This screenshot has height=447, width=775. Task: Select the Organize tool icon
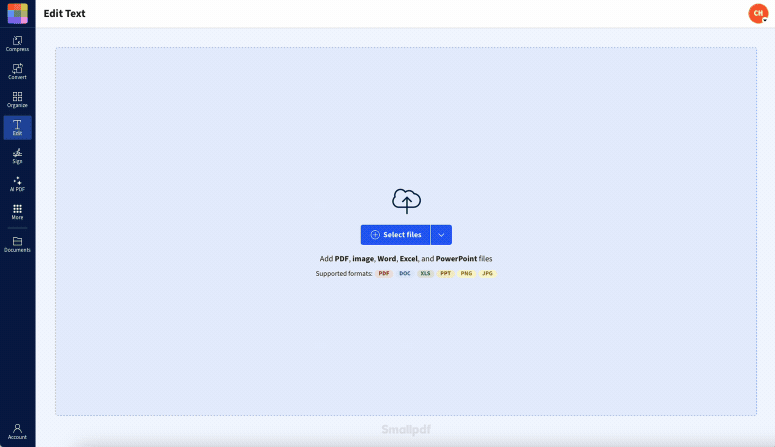tap(17, 99)
